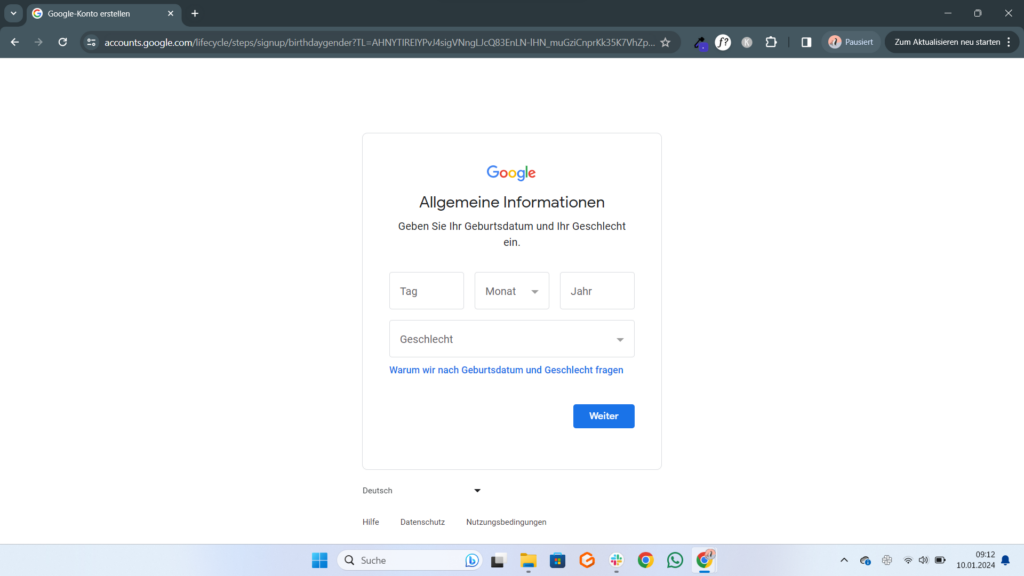Expand the Monat dropdown

point(512,291)
